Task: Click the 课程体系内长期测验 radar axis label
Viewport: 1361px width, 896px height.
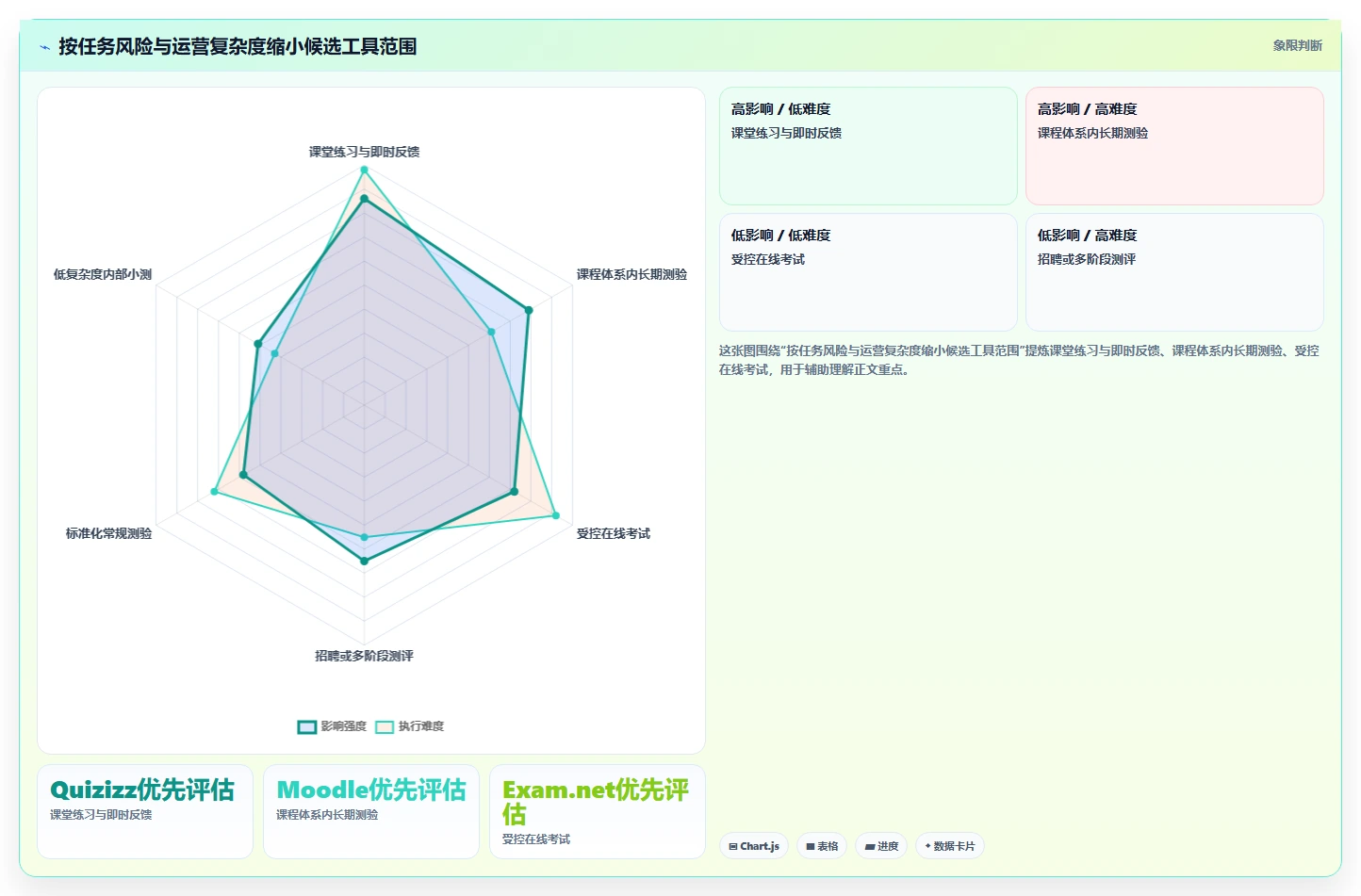Action: point(631,274)
